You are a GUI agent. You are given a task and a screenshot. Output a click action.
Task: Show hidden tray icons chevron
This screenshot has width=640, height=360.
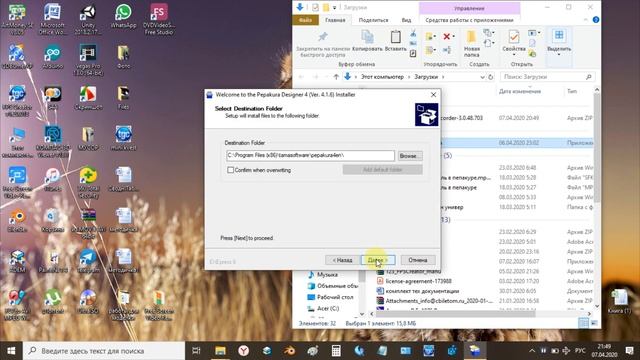pyautogui.click(x=532, y=351)
